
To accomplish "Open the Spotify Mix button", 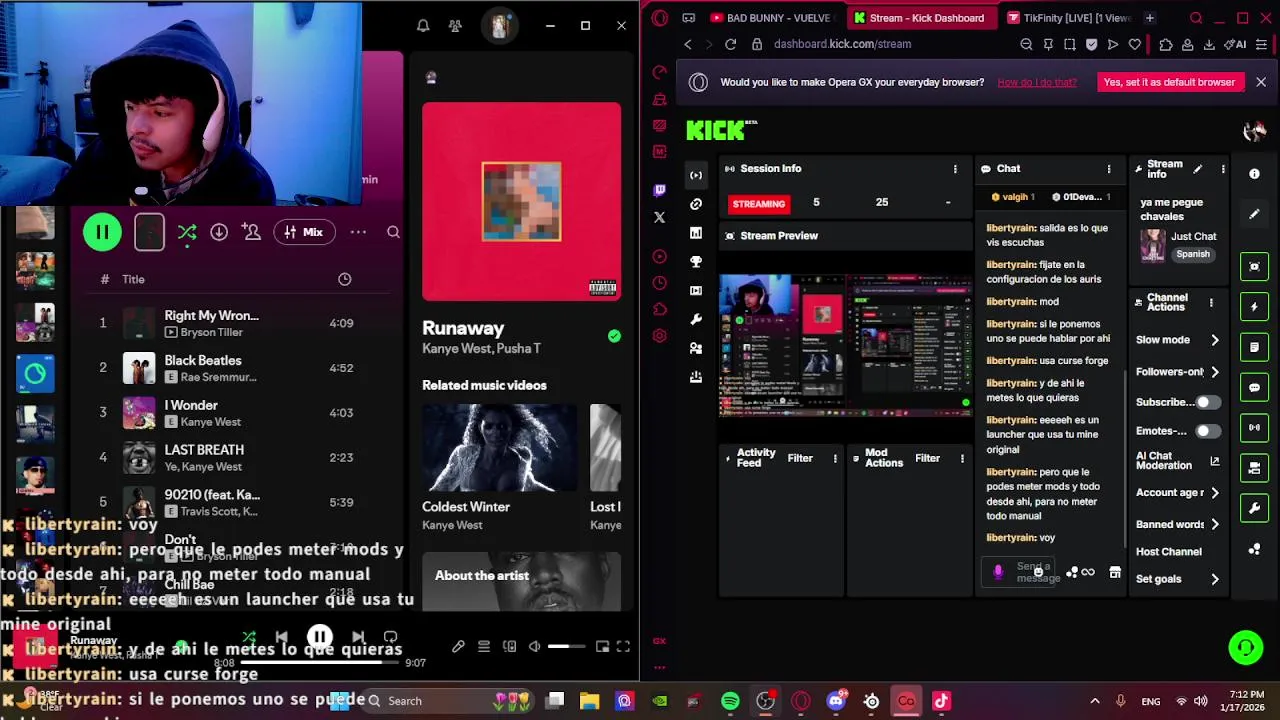I will [304, 232].
